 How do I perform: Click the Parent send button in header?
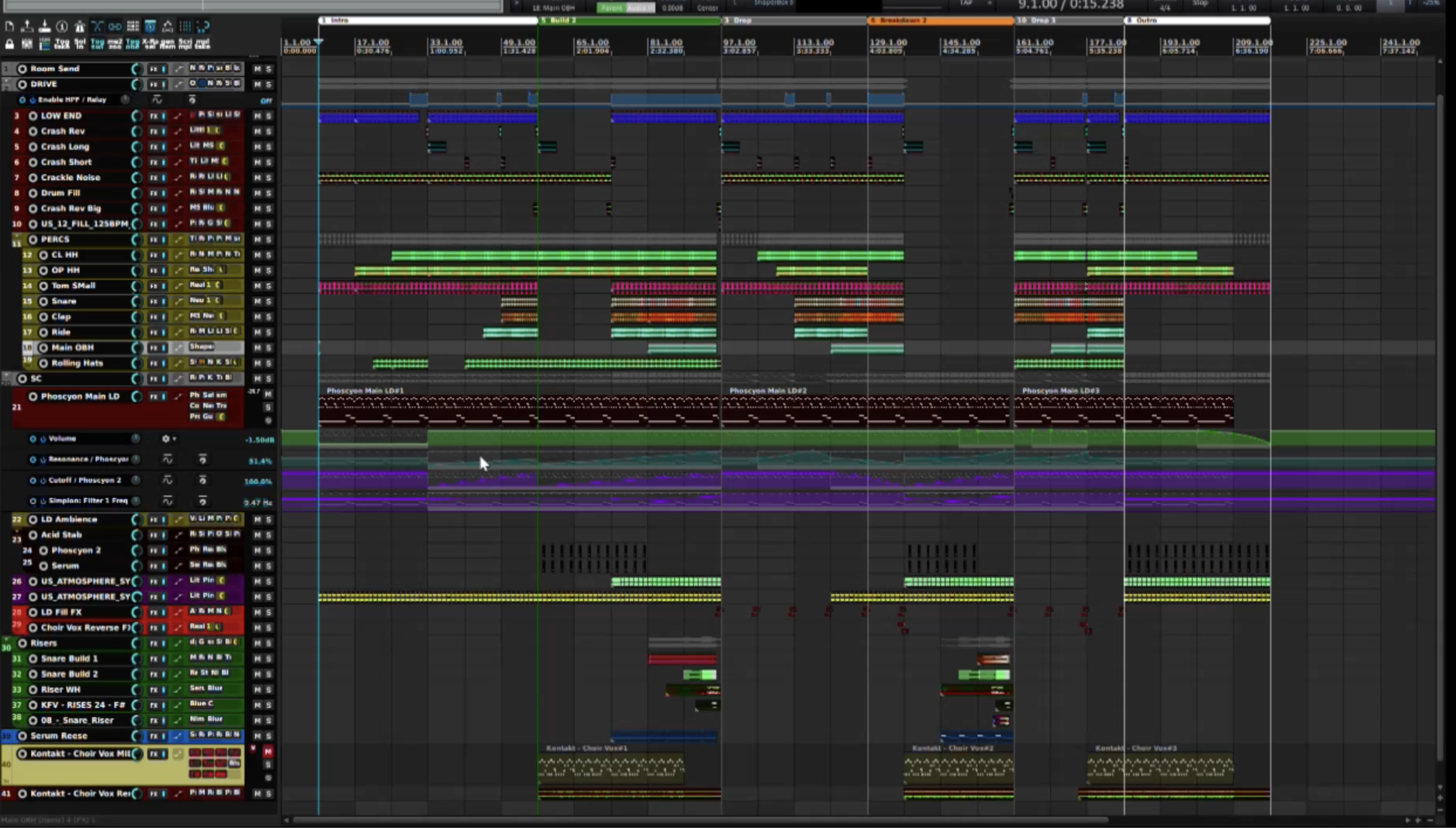click(612, 8)
